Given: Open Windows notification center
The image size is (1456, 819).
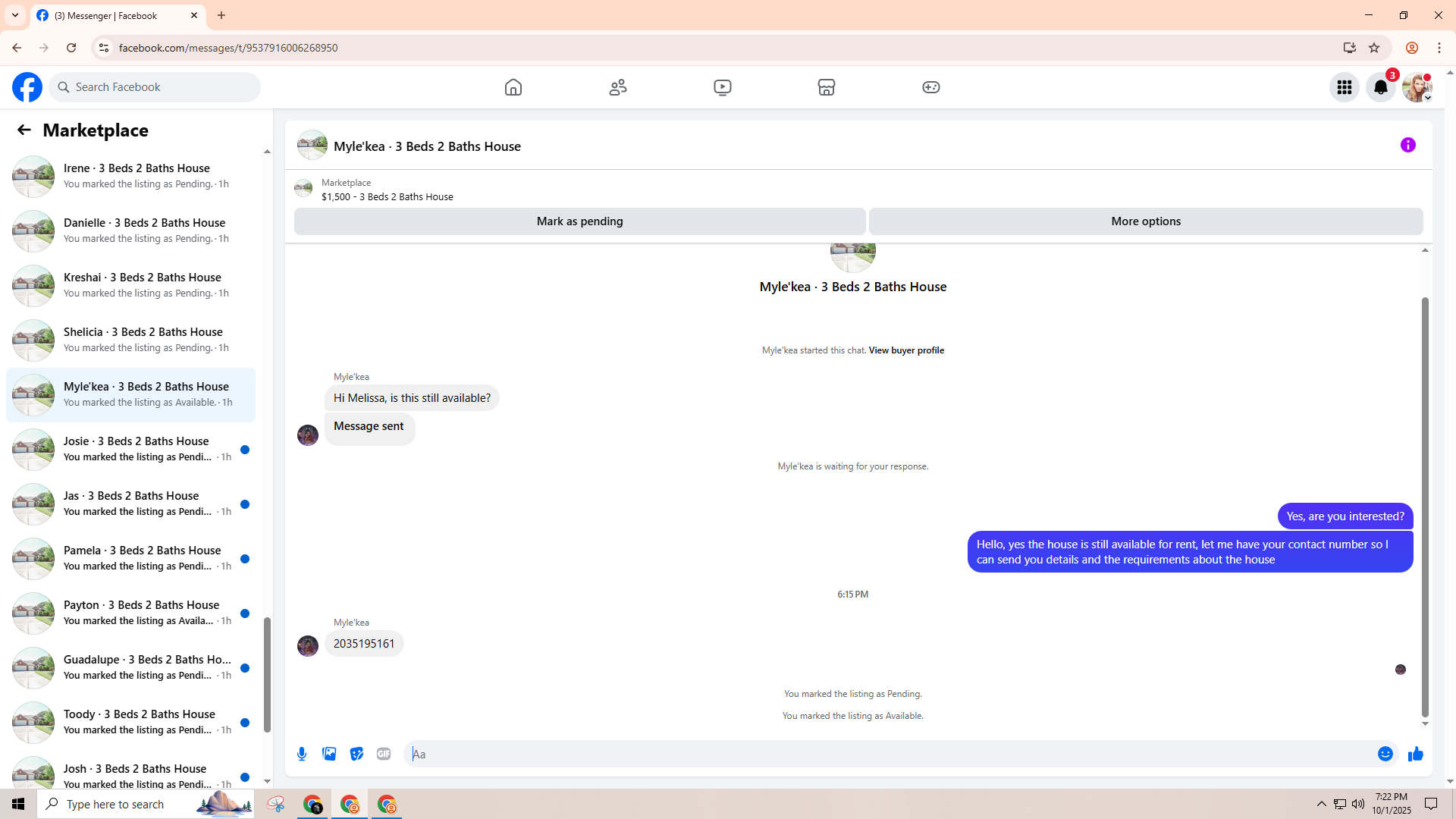Looking at the screenshot, I should pos(1432,804).
